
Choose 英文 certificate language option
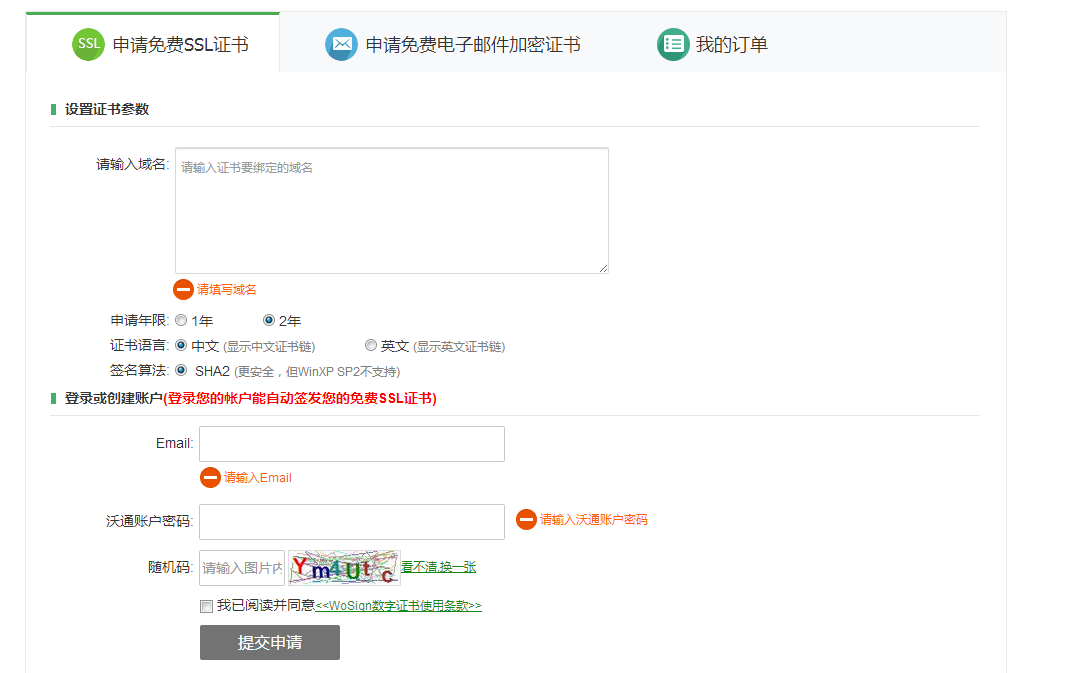click(371, 345)
